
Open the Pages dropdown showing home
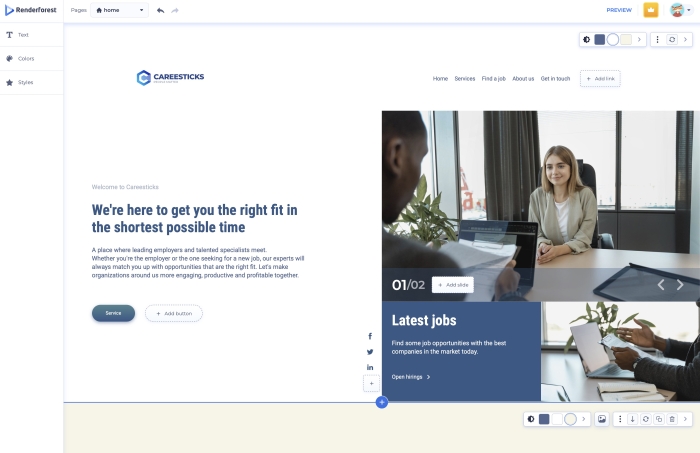point(120,10)
